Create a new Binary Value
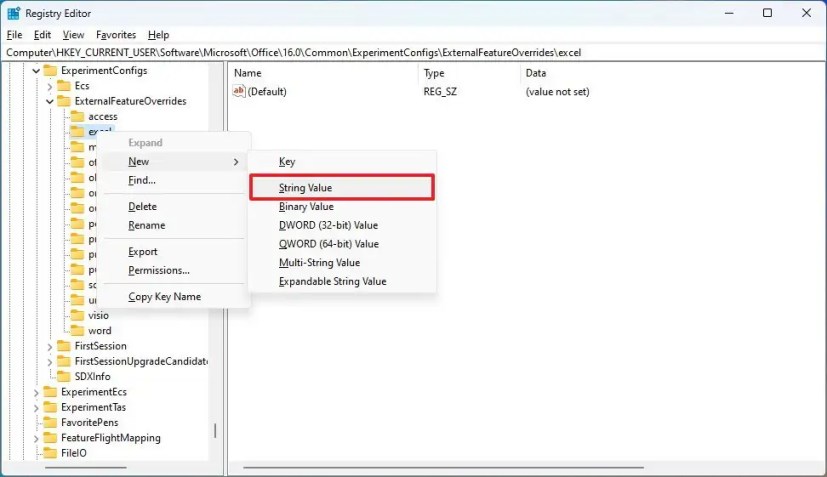Screen dimensions: 827x477 click(x=342, y=207)
